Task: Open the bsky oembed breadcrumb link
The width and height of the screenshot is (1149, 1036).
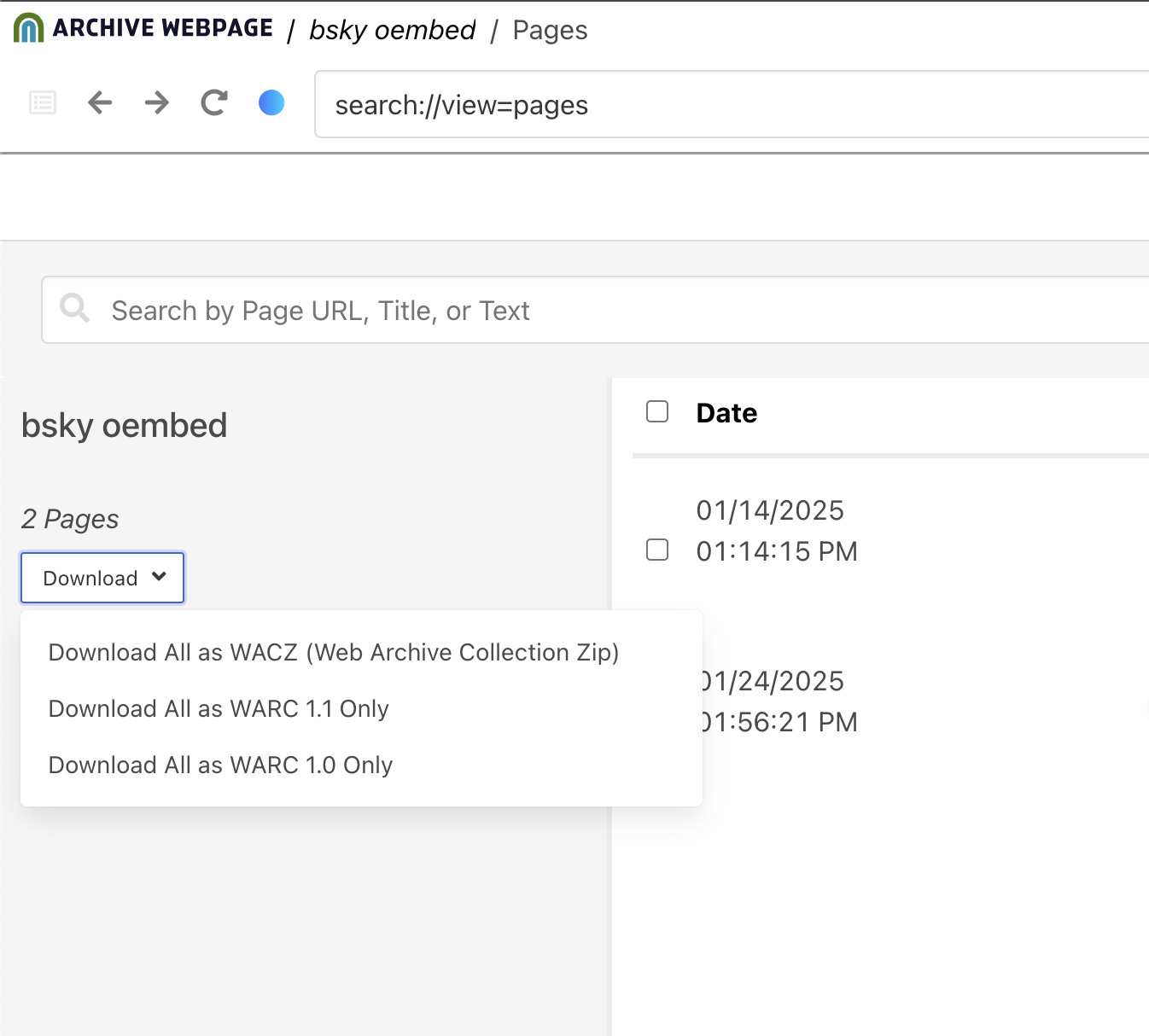Action: (392, 31)
